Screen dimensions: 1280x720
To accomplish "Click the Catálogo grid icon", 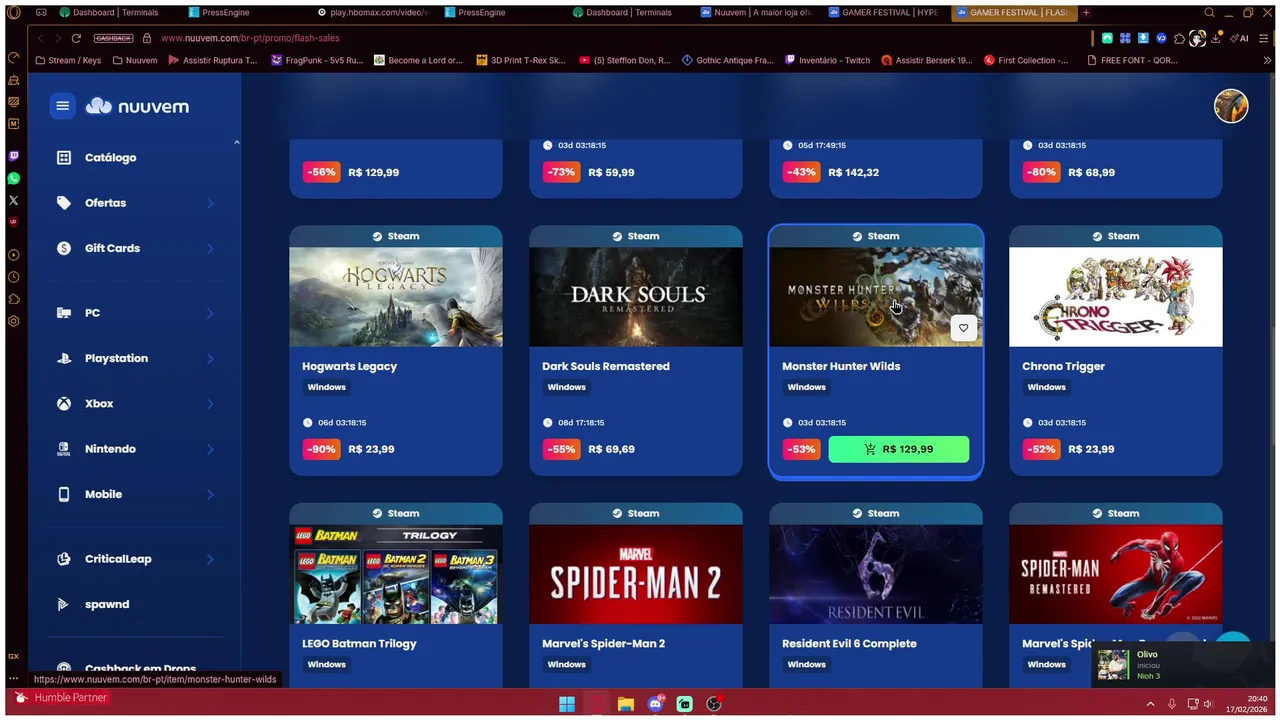I will (x=64, y=158).
